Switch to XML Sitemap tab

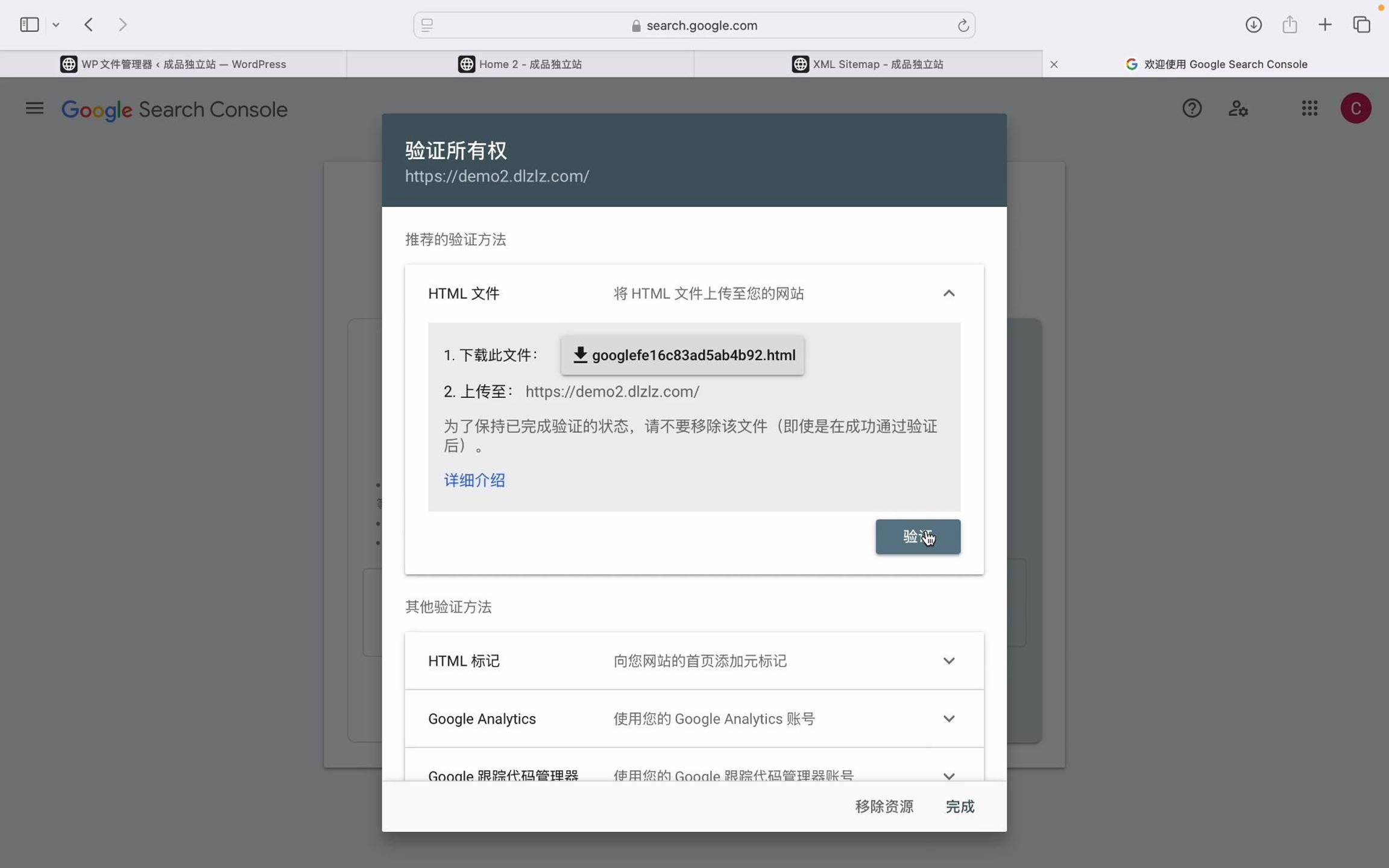868,64
